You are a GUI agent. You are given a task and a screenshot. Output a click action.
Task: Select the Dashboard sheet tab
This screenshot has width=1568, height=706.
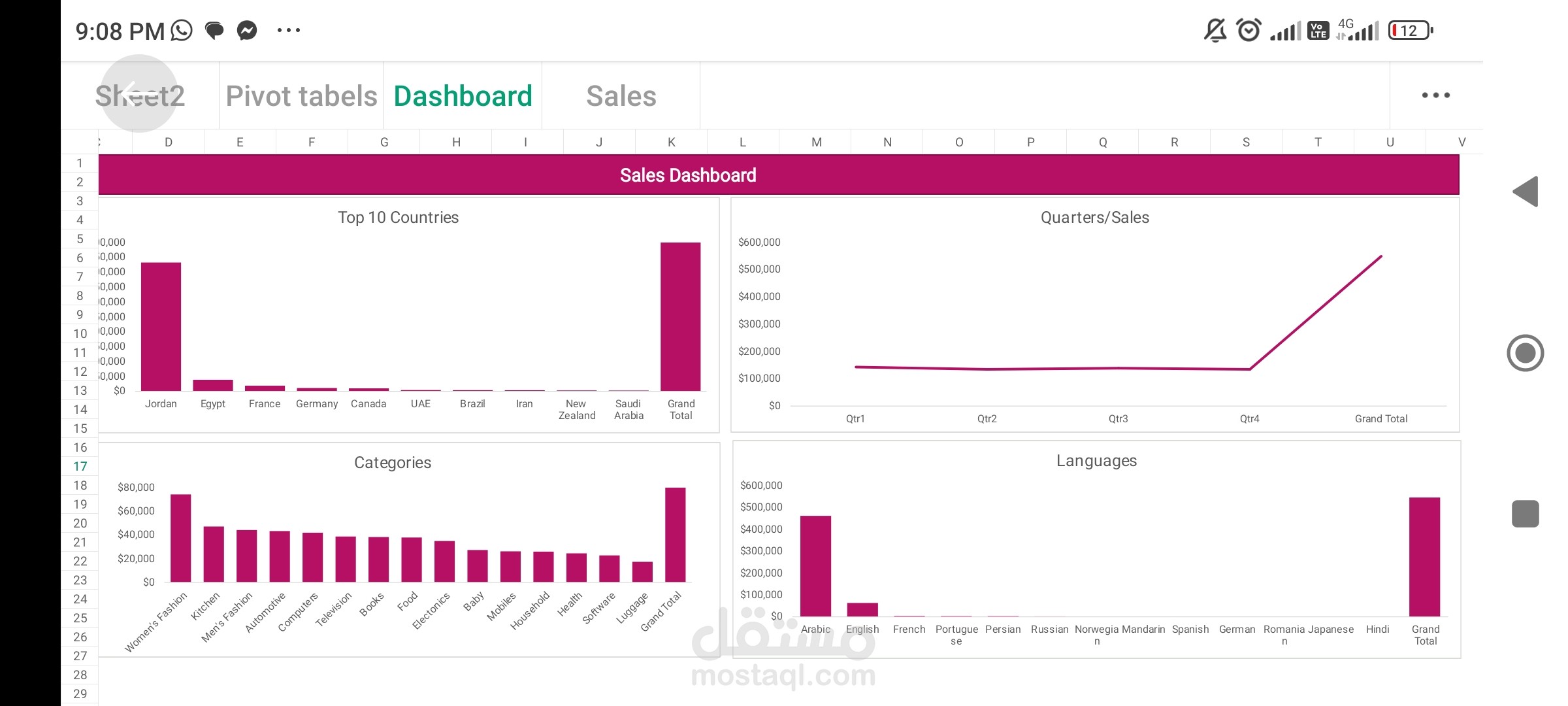pyautogui.click(x=463, y=96)
